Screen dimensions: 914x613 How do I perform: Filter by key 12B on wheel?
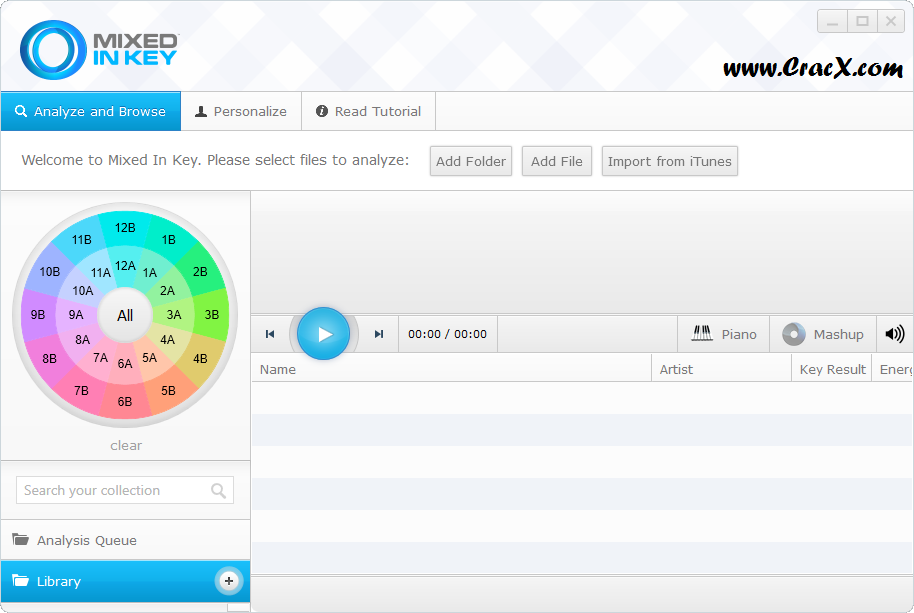[125, 228]
